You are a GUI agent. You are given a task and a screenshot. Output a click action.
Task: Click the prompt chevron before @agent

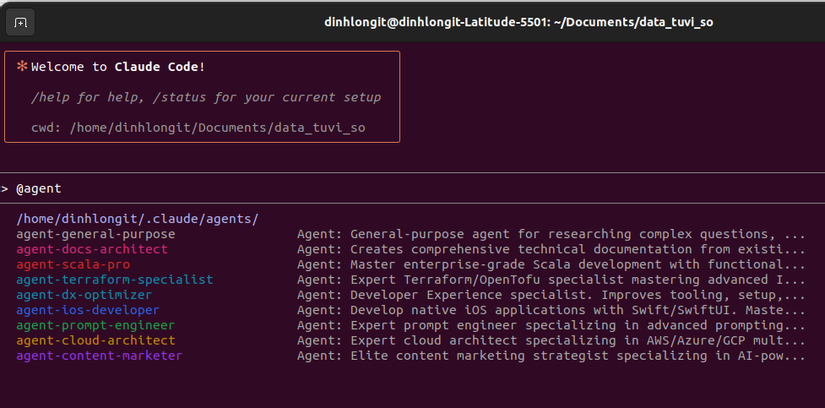pyautogui.click(x=4, y=188)
